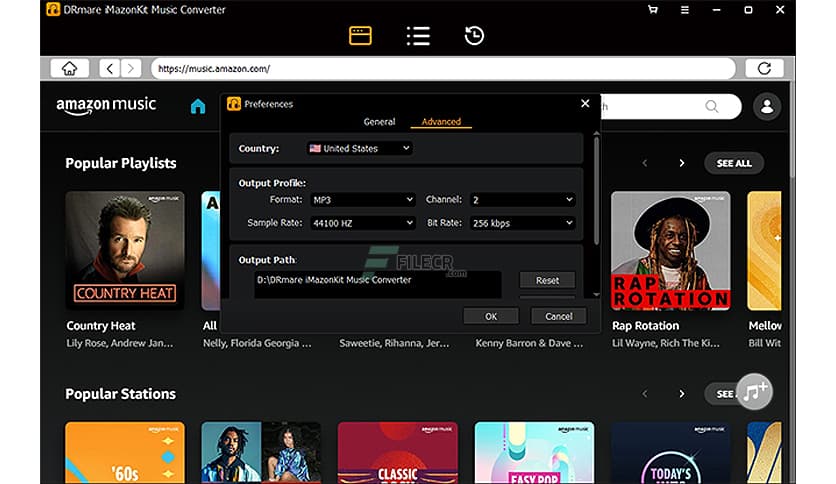Open the conversion history clock icon
This screenshot has height=484, width=836.
tap(474, 36)
